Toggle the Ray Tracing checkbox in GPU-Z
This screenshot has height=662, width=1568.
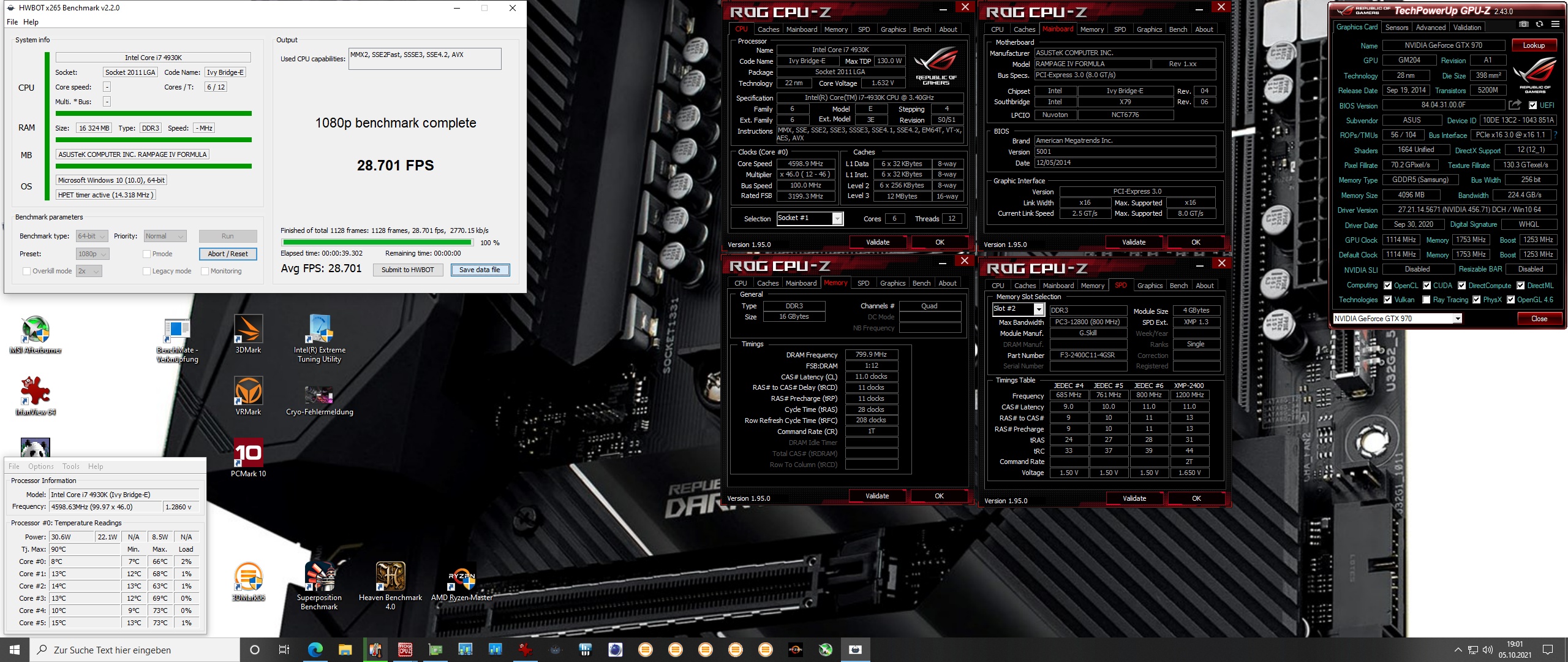[x=1427, y=300]
